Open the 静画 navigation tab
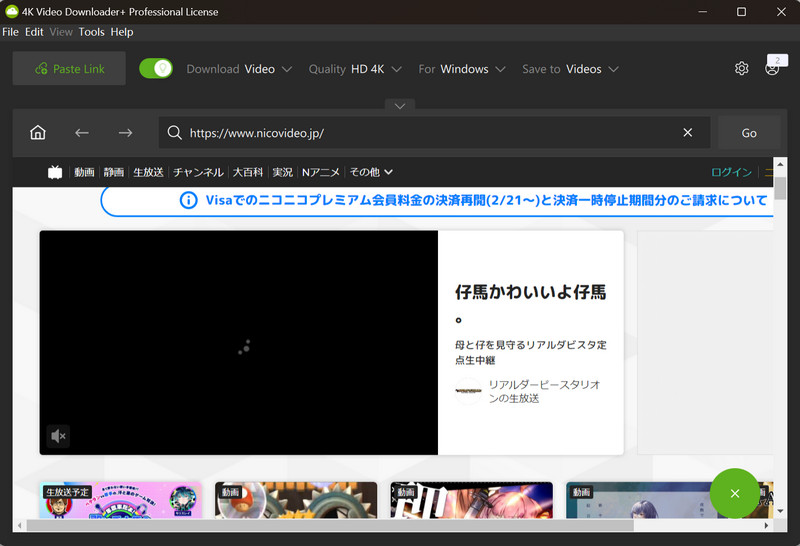Viewport: 800px width, 546px height. point(114,172)
